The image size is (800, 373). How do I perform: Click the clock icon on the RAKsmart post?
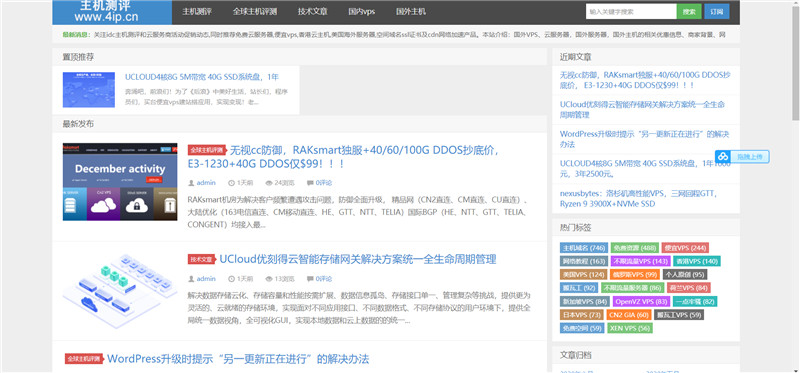[x=231, y=183]
